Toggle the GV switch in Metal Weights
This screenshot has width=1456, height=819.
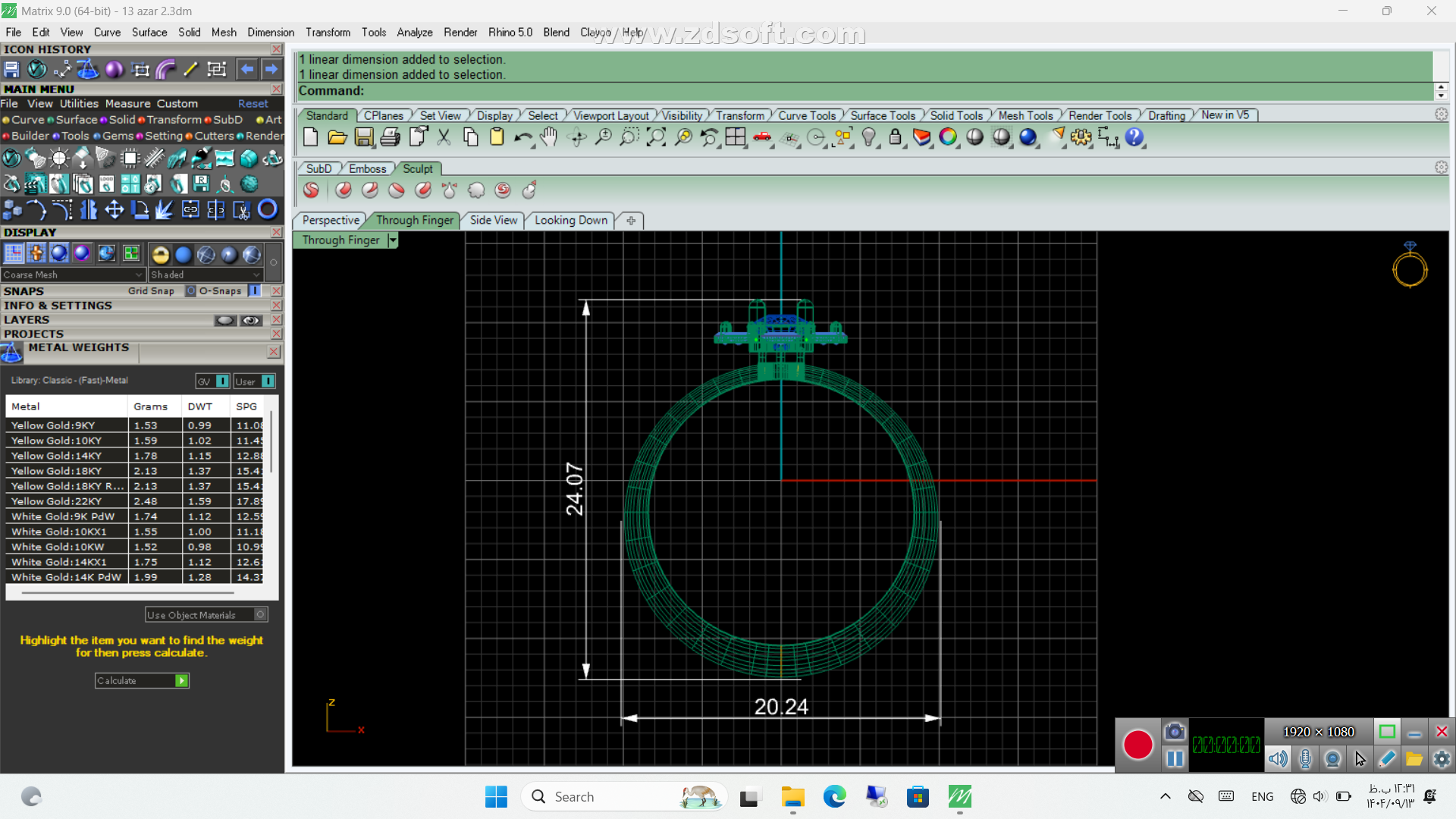[x=222, y=381]
